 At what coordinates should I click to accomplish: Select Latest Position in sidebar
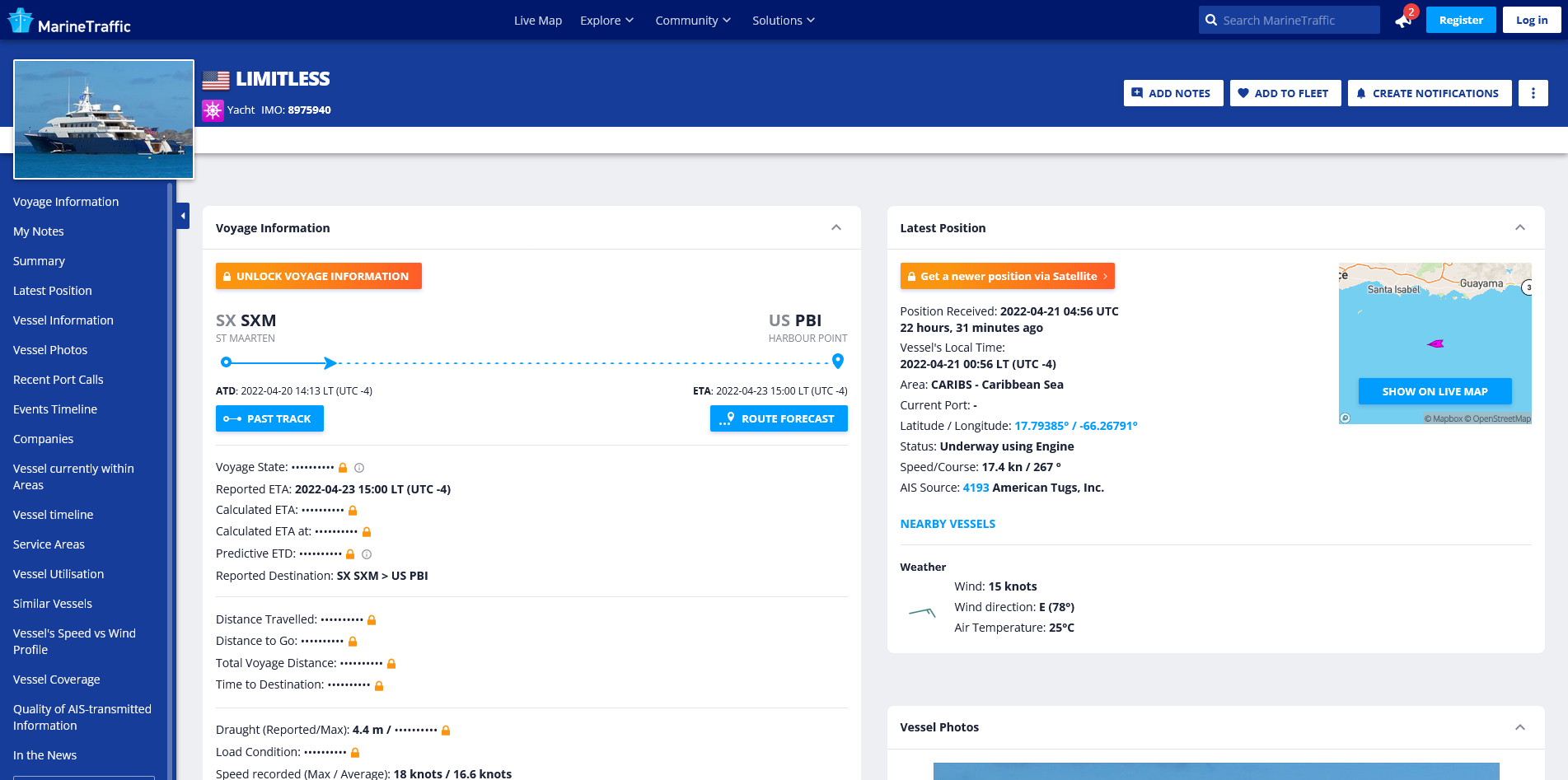point(53,291)
